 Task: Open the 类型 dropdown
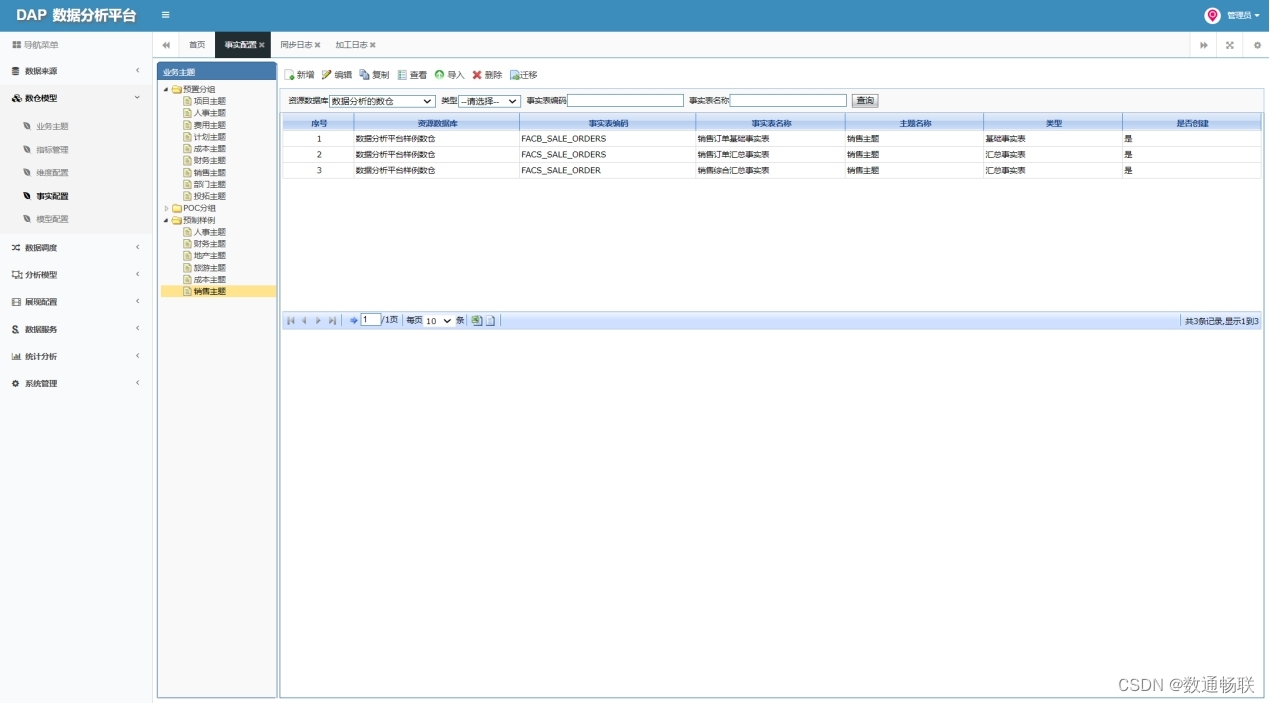pos(489,101)
